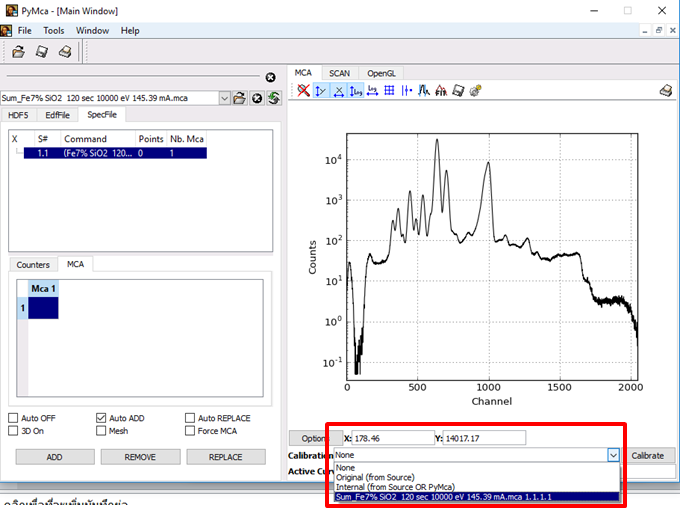Select the Sum_Fe7% SiO2 calibration entry

click(477, 497)
